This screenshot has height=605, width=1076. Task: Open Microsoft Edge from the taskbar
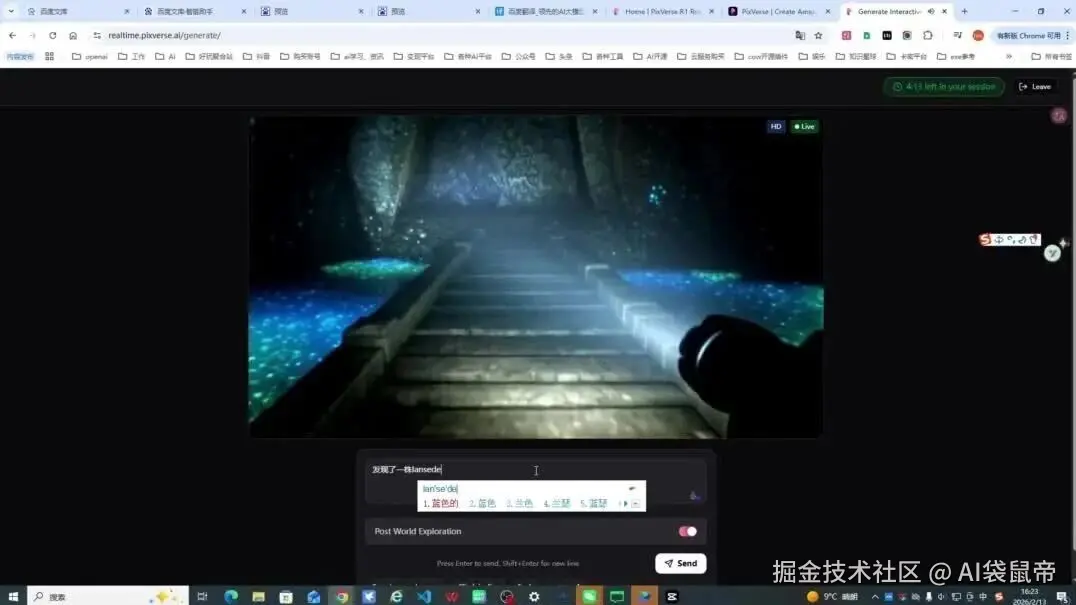pyautogui.click(x=231, y=596)
